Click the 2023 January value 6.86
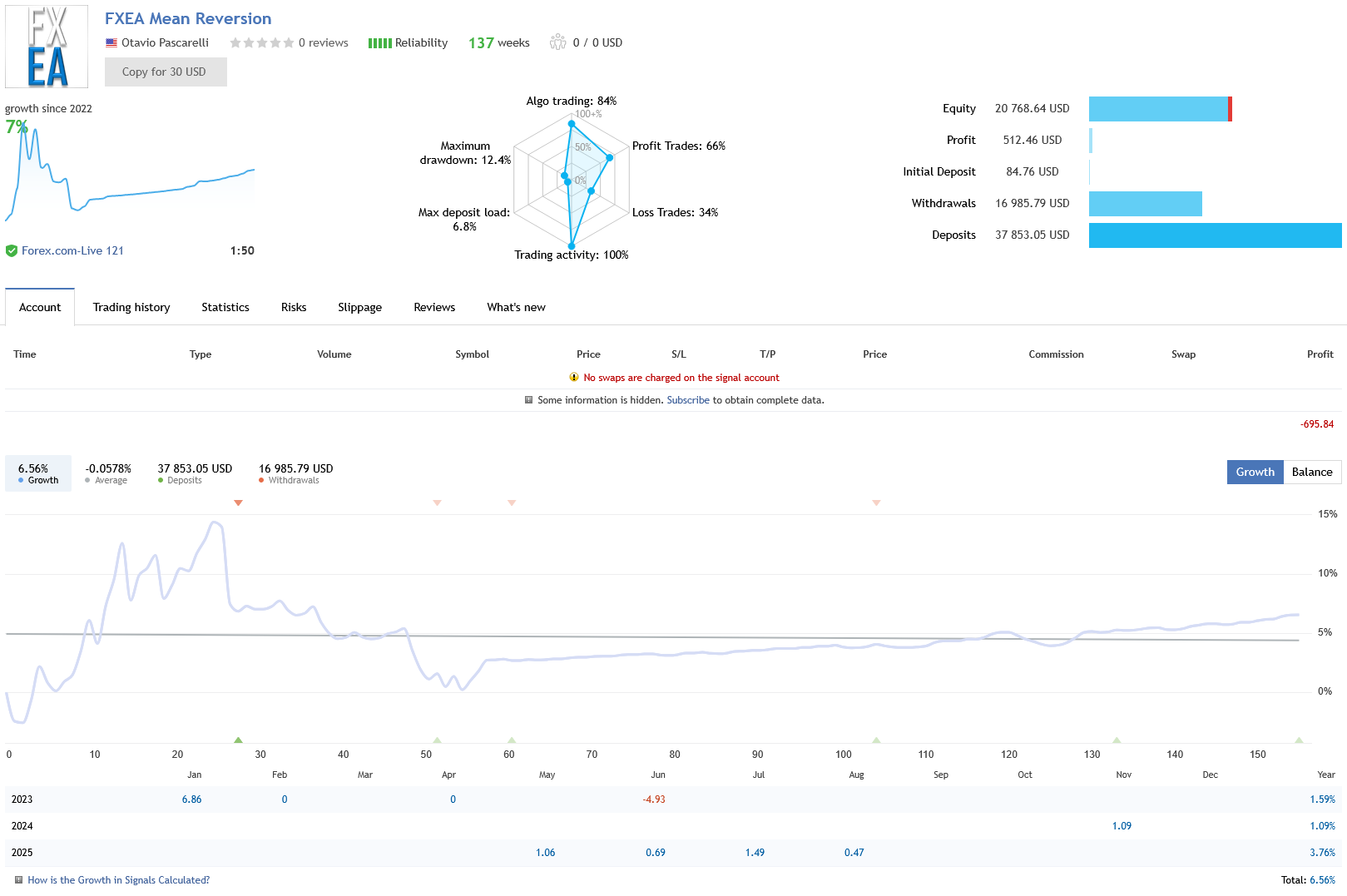Screen dimensions: 1347x896 pos(192,799)
